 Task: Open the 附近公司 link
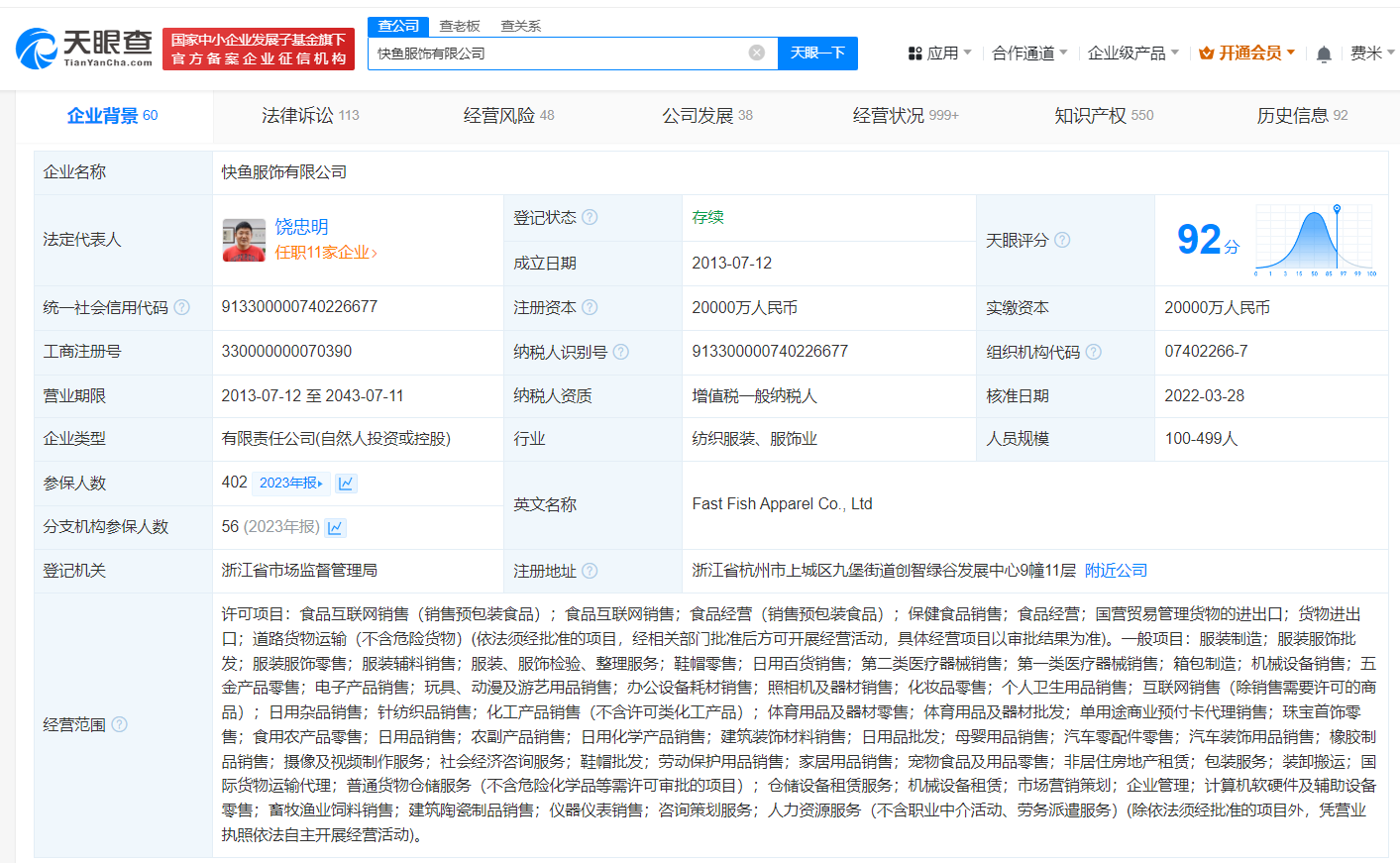[1117, 570]
